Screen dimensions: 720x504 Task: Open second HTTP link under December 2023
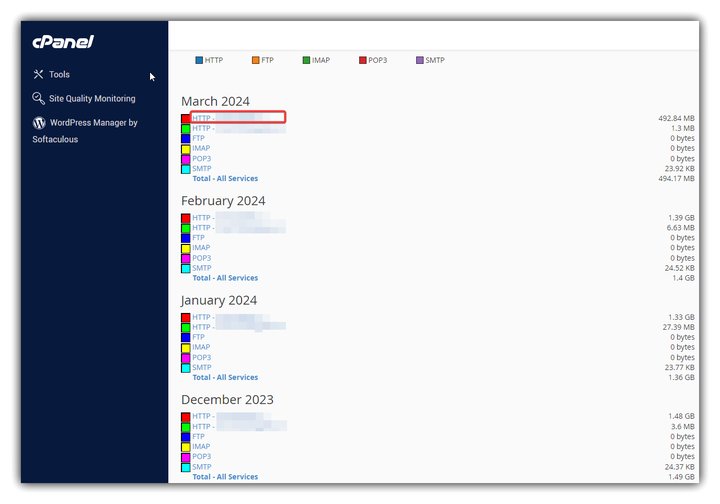(239, 427)
